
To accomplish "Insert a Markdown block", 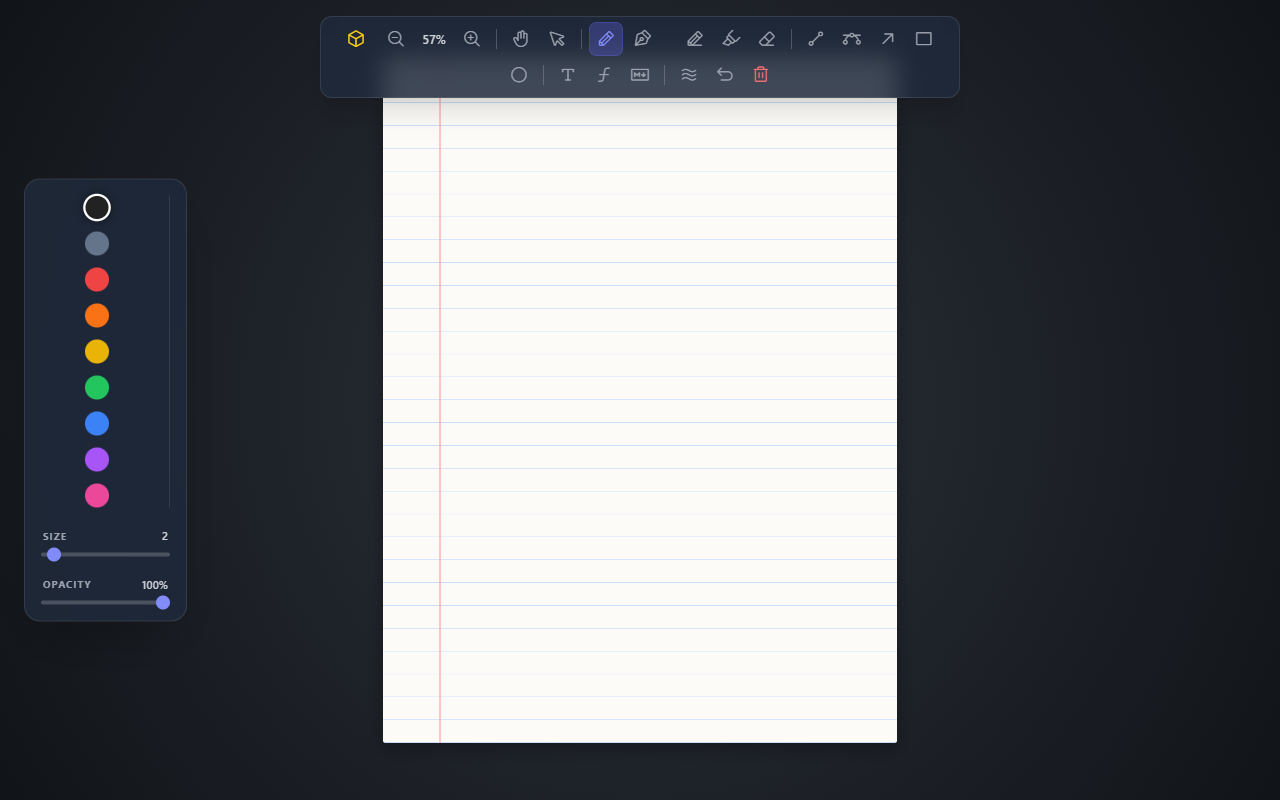I will pyautogui.click(x=640, y=75).
